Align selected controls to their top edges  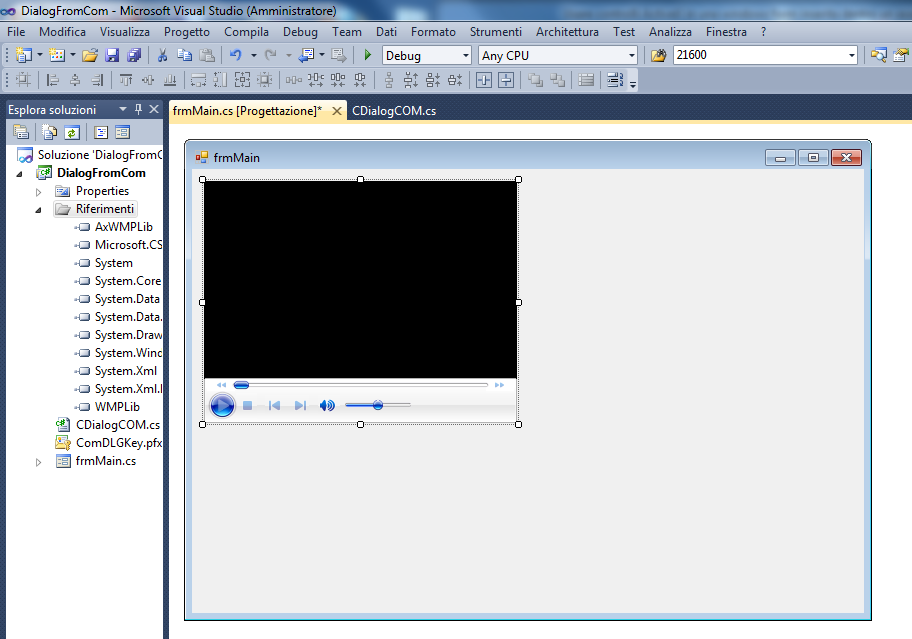[x=126, y=80]
